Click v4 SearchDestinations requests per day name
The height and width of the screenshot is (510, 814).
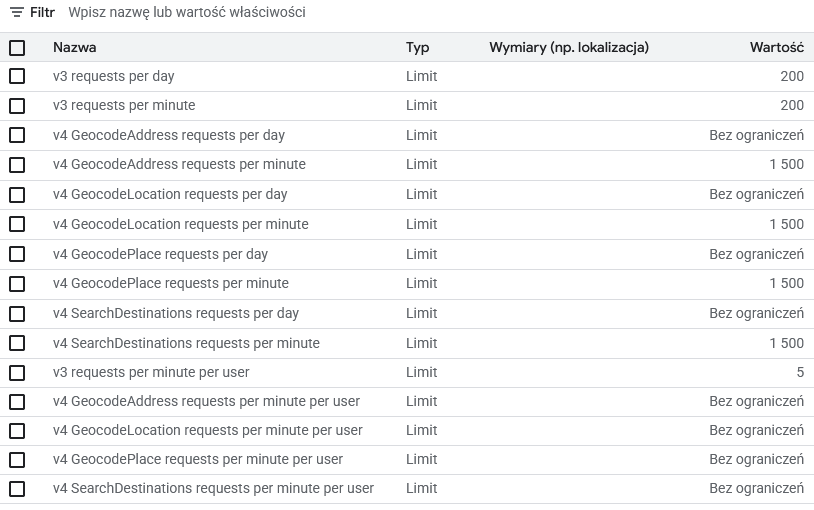(176, 313)
